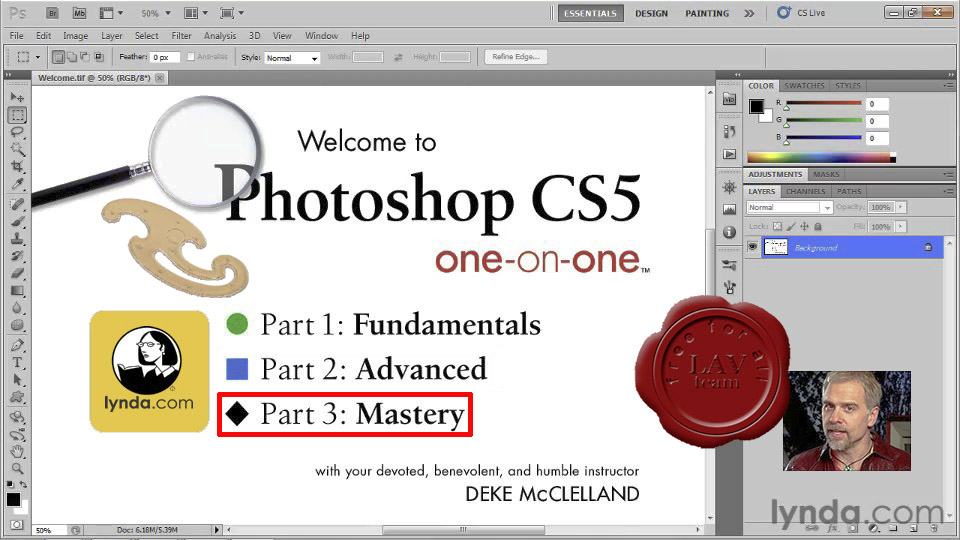
Task: Open the layer blend mode Normal dropdown
Action: tap(789, 208)
